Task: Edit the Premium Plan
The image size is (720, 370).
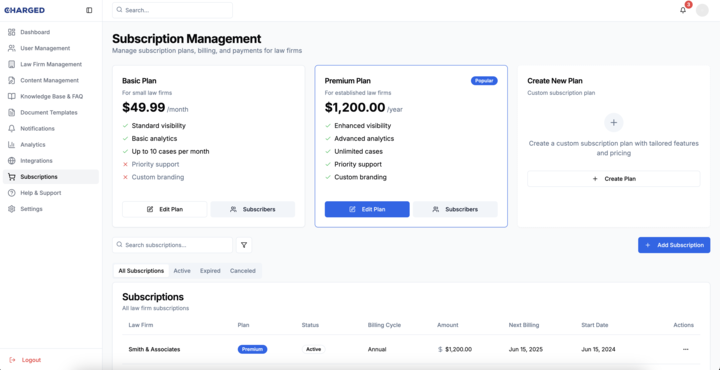Action: click(x=367, y=209)
